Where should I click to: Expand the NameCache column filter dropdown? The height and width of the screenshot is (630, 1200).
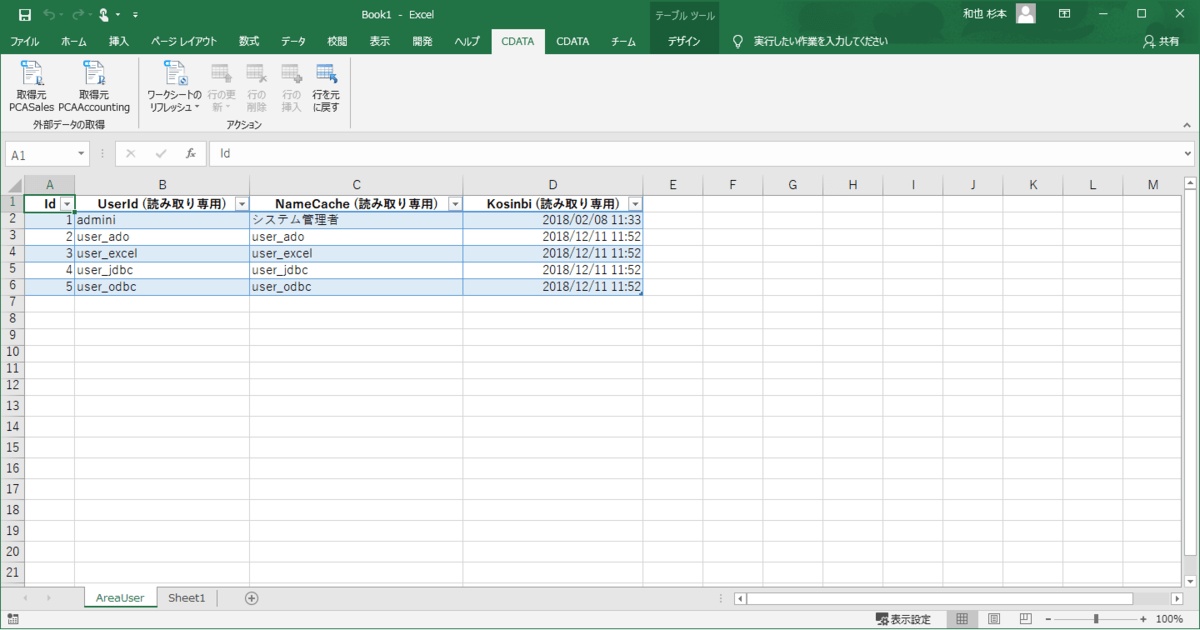[x=455, y=204]
